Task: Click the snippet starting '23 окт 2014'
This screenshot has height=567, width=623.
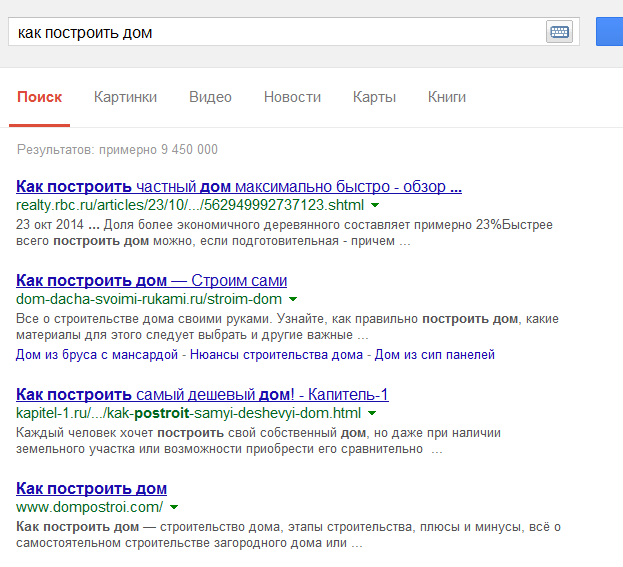Action: click(x=284, y=233)
